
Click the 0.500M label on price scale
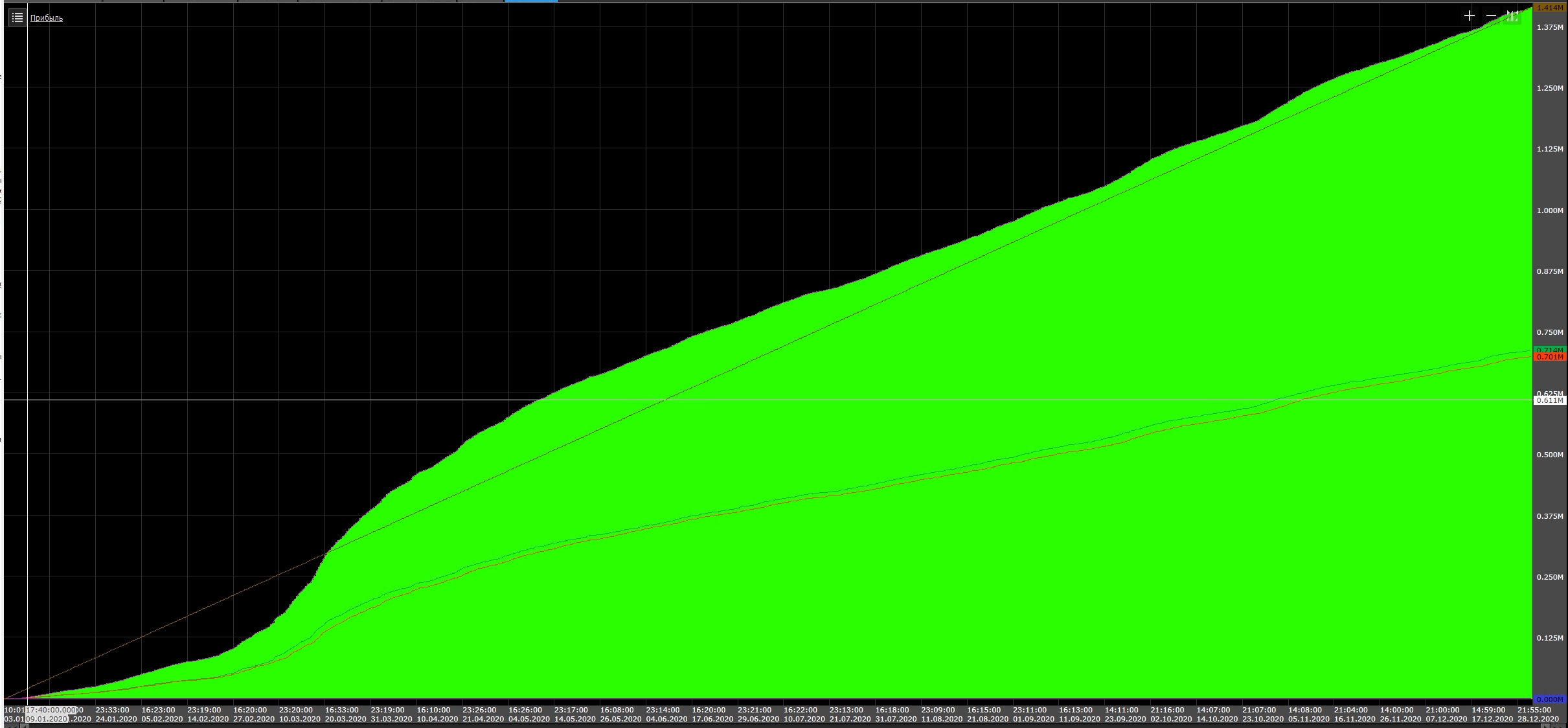click(1549, 455)
